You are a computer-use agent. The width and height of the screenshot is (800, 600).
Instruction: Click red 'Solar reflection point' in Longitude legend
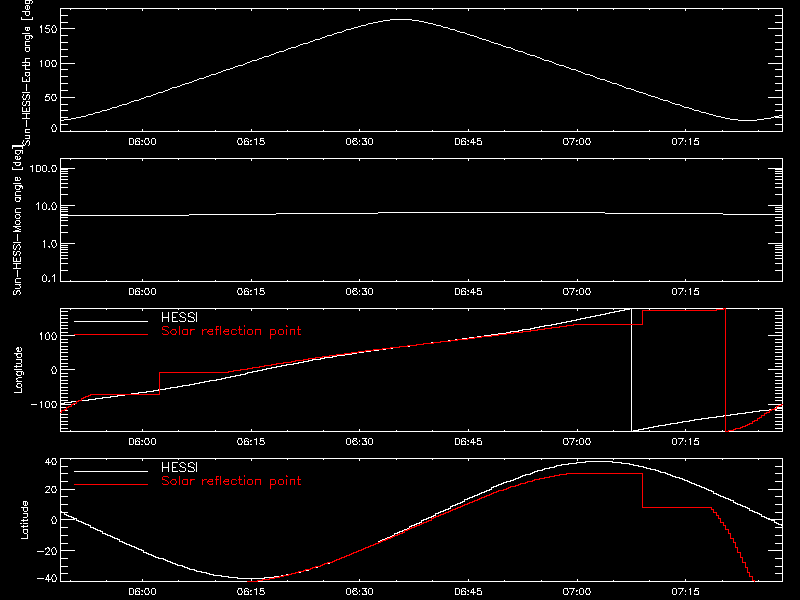pyautogui.click(x=231, y=331)
